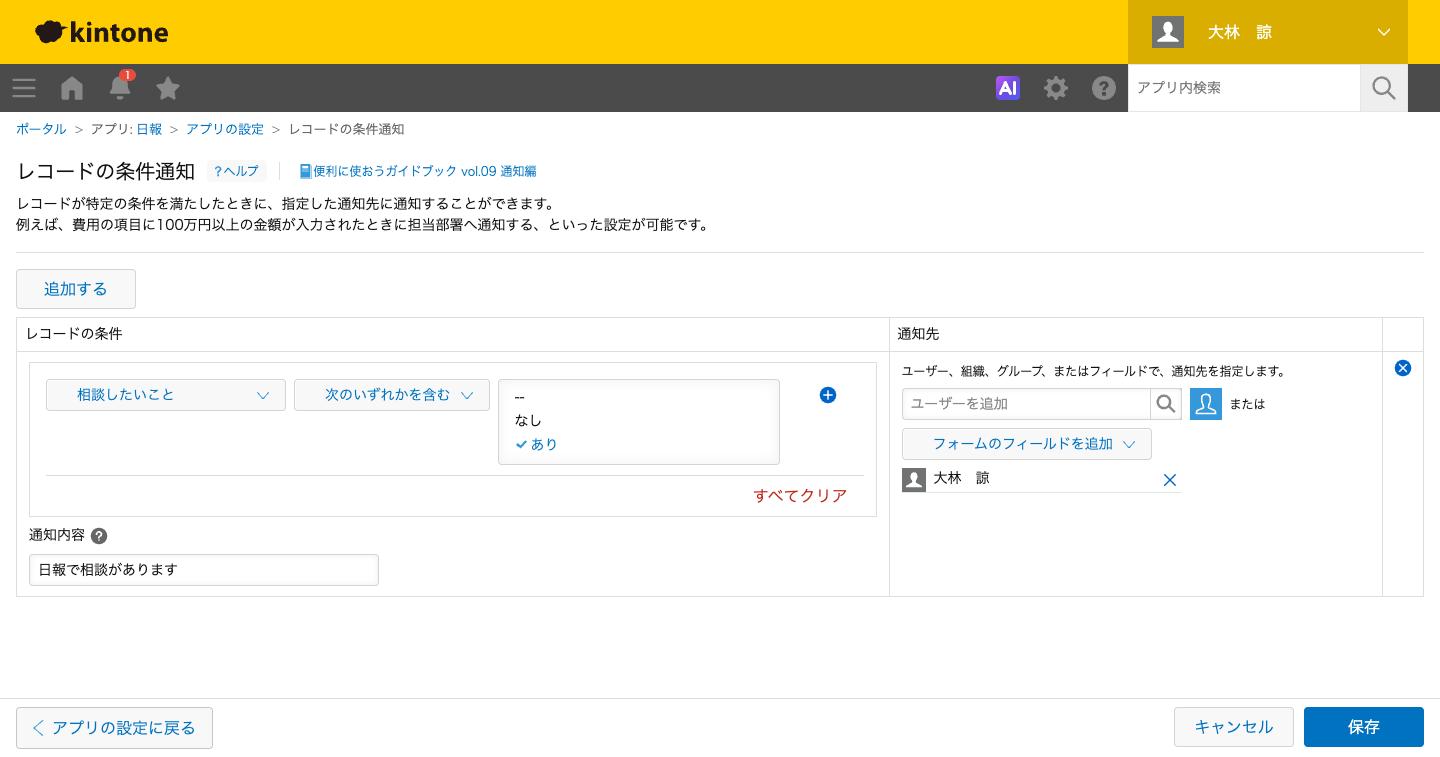Focus the アプリ内検索 search field
The width and height of the screenshot is (1440, 757).
click(1244, 88)
